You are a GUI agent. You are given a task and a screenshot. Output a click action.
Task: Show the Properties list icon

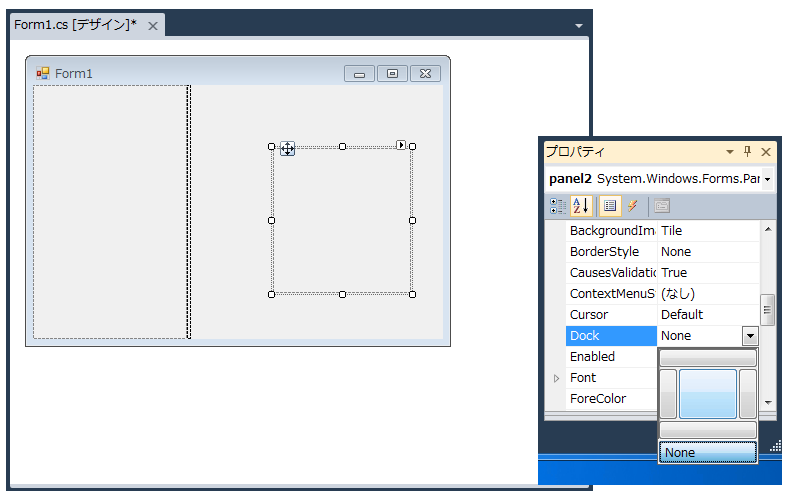click(x=610, y=206)
